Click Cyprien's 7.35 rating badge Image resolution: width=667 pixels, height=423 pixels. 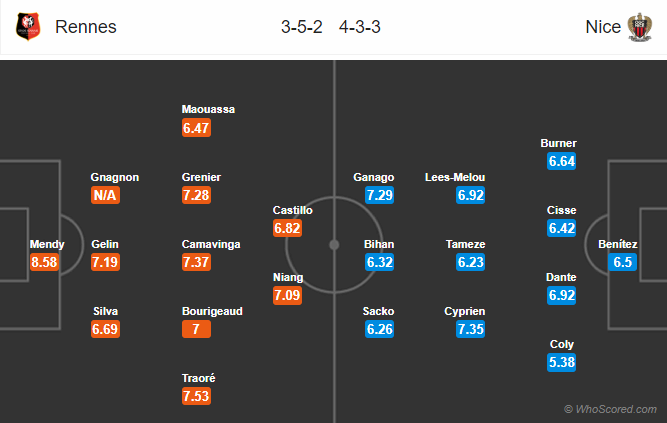pyautogui.click(x=471, y=329)
